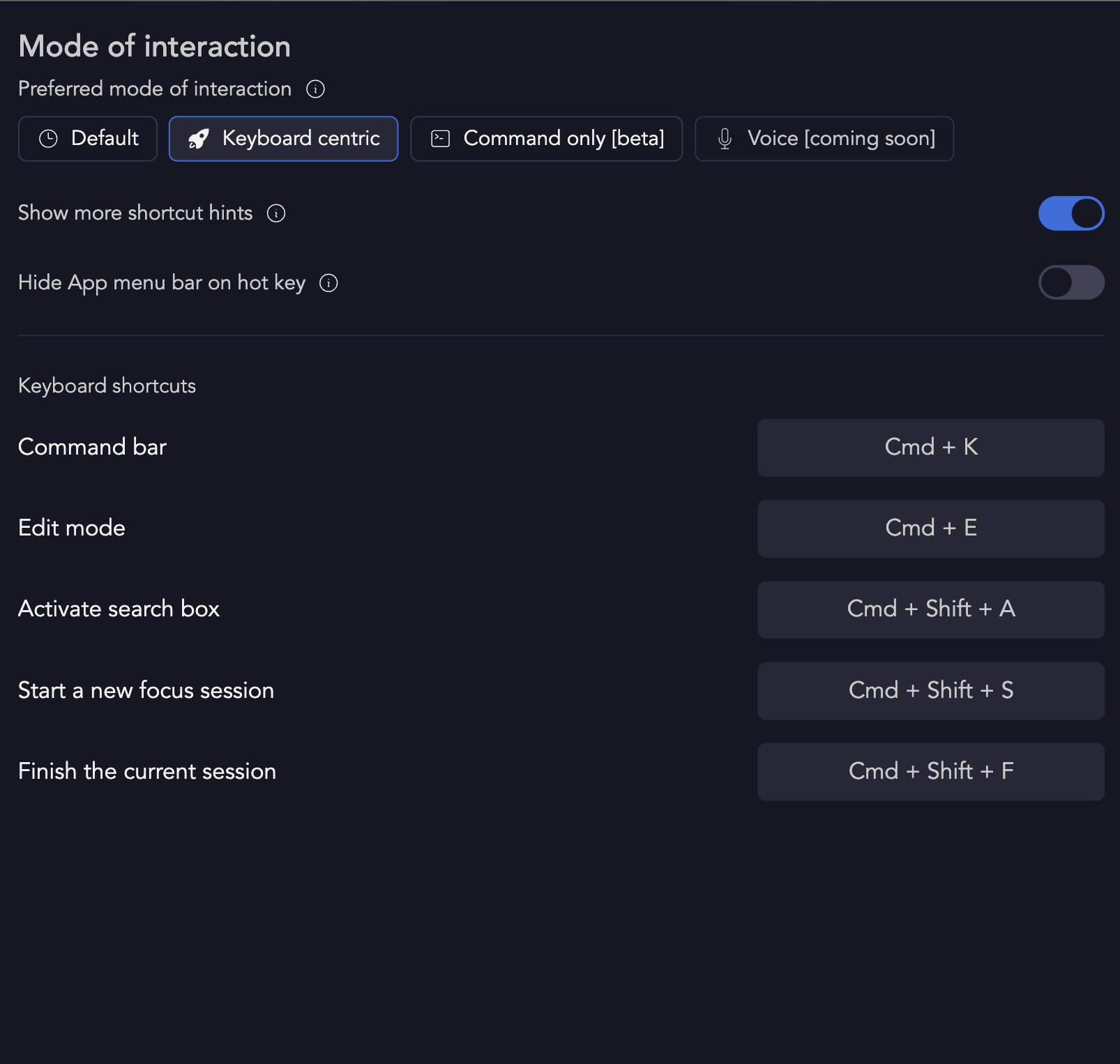Click info icon next to Hide App menu bar
Image resolution: width=1120 pixels, height=1064 pixels.
point(328,283)
